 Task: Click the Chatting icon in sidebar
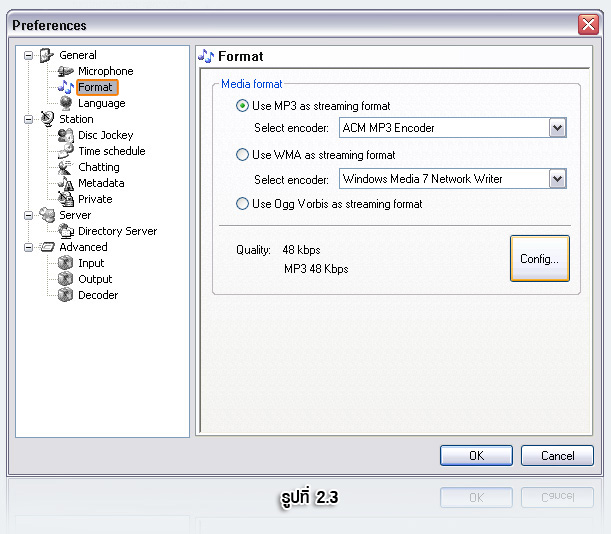coord(66,167)
